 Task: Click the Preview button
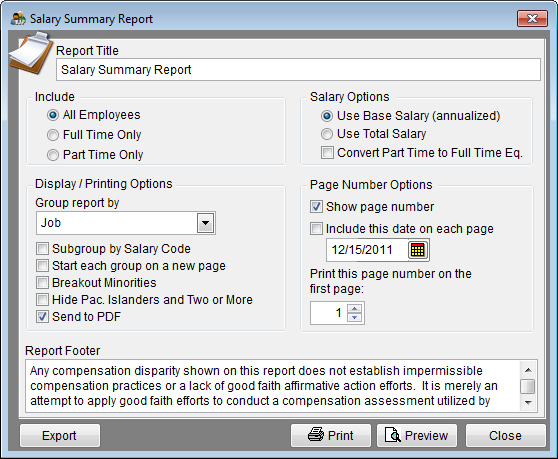point(417,436)
